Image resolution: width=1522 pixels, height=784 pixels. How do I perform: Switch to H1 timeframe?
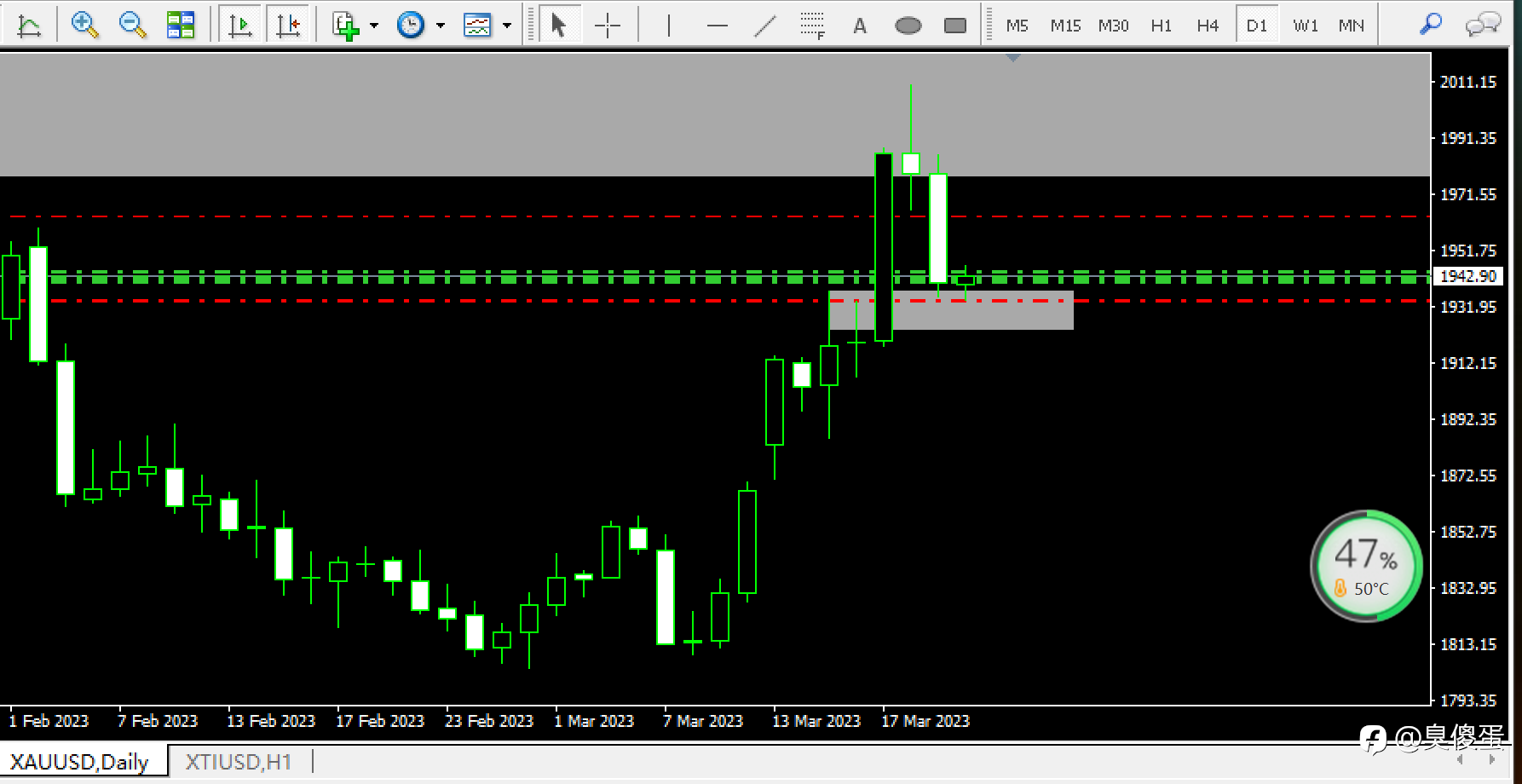pyautogui.click(x=1161, y=26)
